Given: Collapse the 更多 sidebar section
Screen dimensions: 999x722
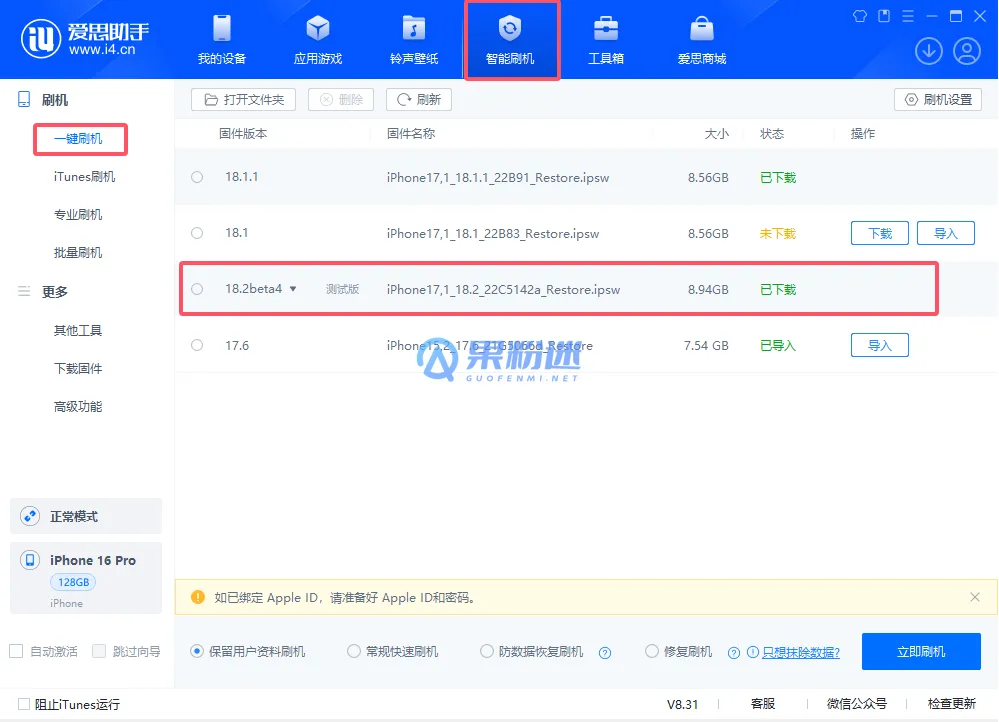Looking at the screenshot, I should coord(23,291).
